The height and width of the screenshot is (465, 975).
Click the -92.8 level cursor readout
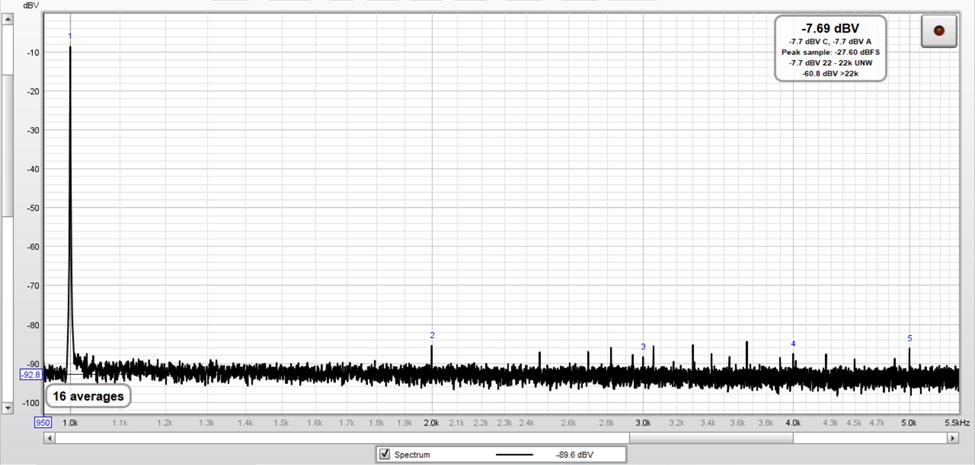(31, 375)
